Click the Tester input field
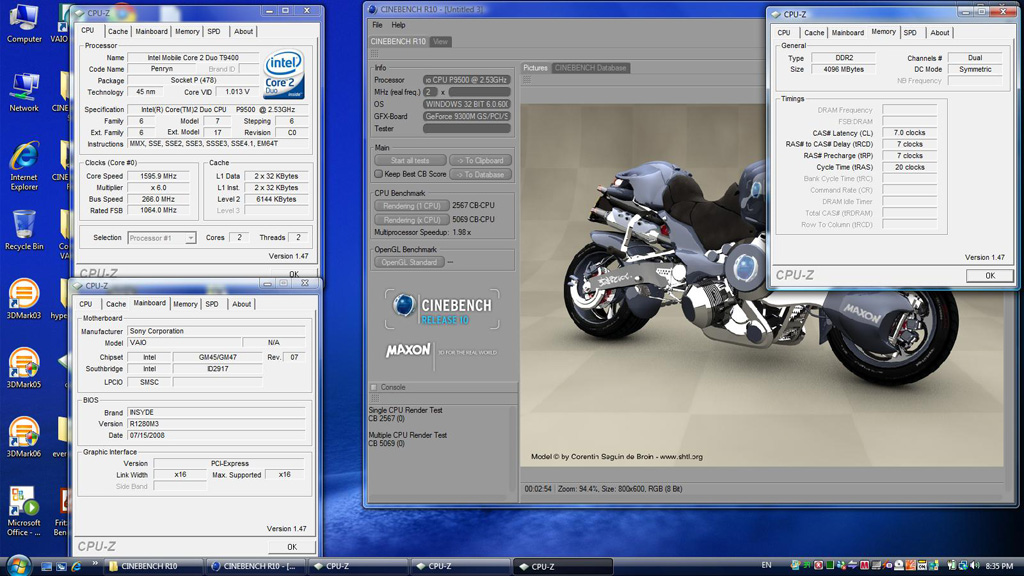 point(466,128)
